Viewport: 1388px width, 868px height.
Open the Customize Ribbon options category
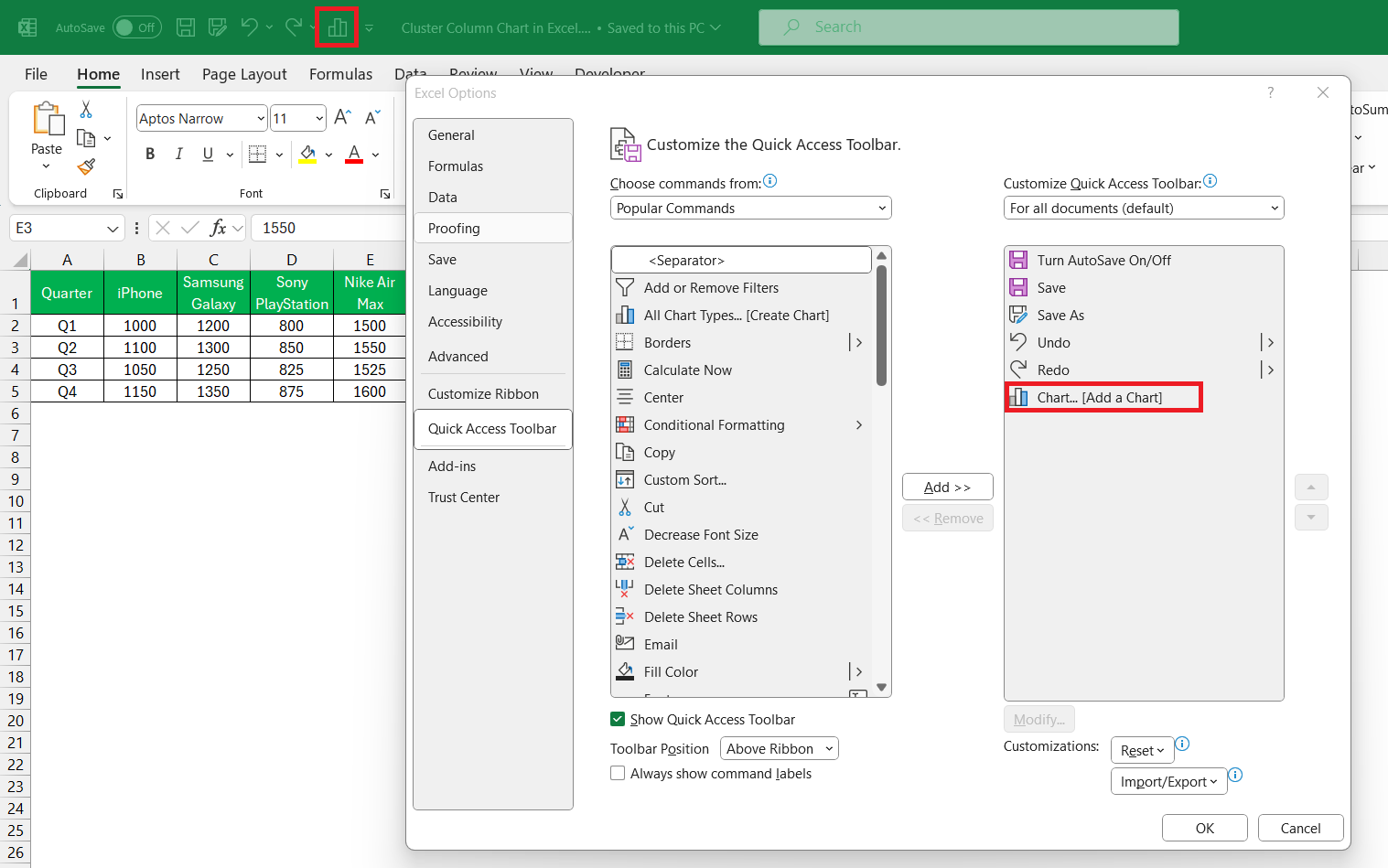coord(483,394)
